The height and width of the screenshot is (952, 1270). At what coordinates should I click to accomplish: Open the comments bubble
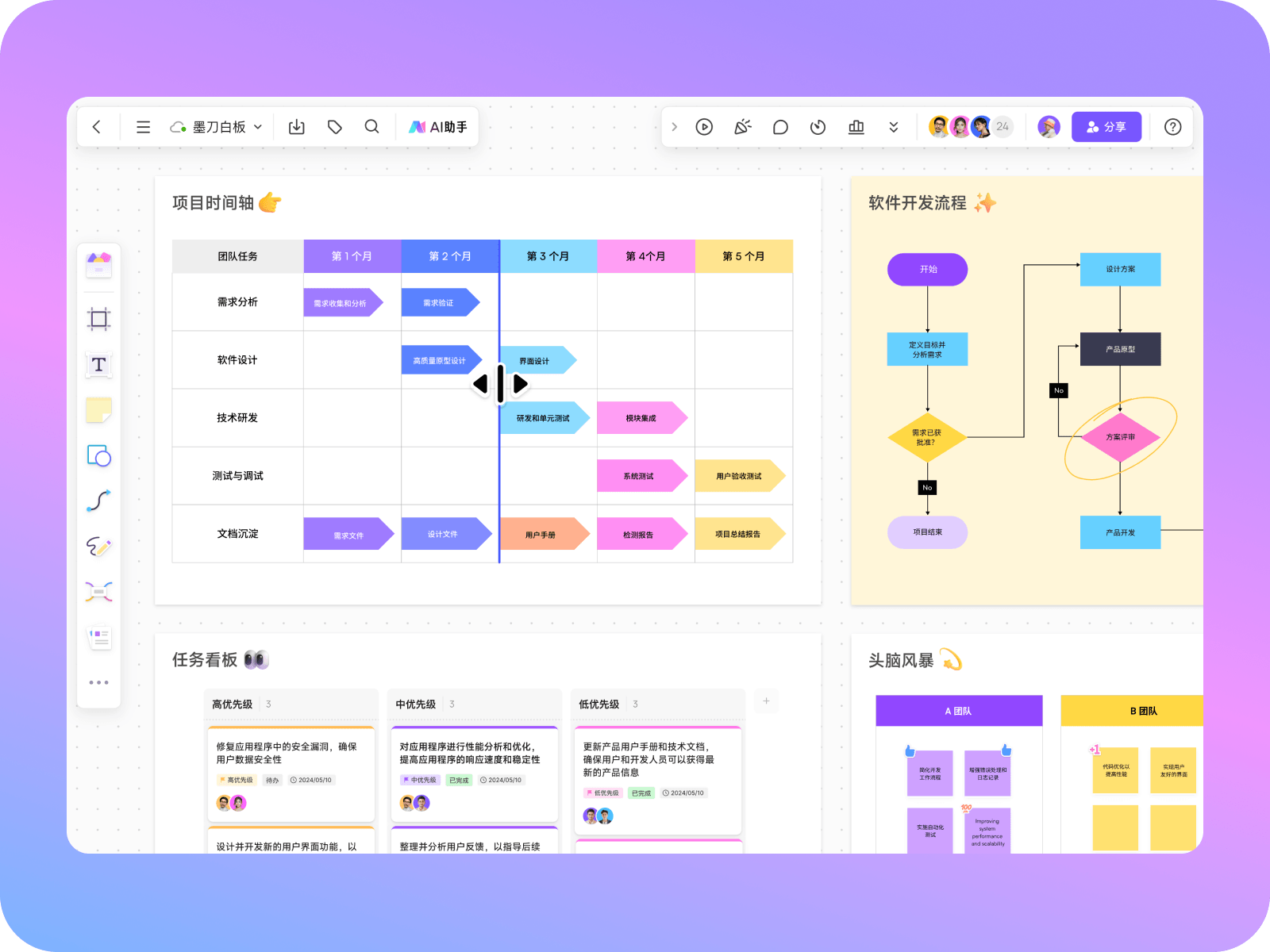point(780,127)
